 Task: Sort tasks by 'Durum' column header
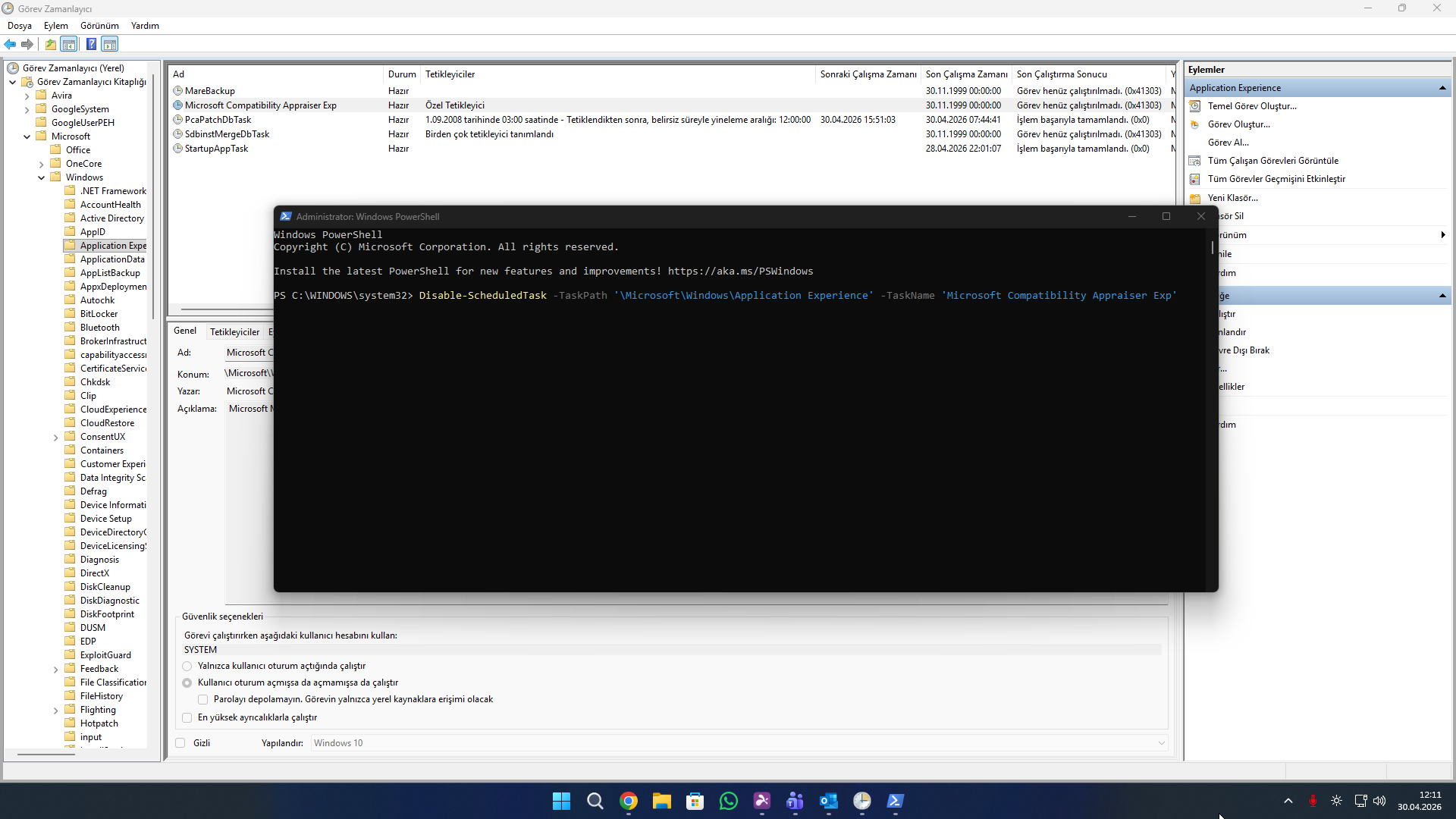point(402,74)
